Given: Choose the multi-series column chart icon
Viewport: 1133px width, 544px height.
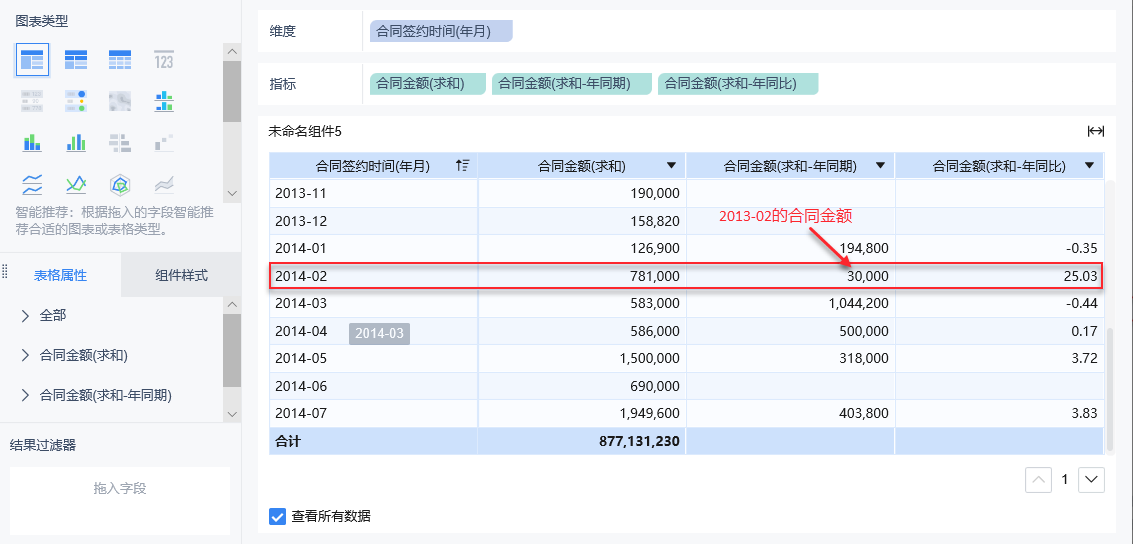Looking at the screenshot, I should coord(76,143).
